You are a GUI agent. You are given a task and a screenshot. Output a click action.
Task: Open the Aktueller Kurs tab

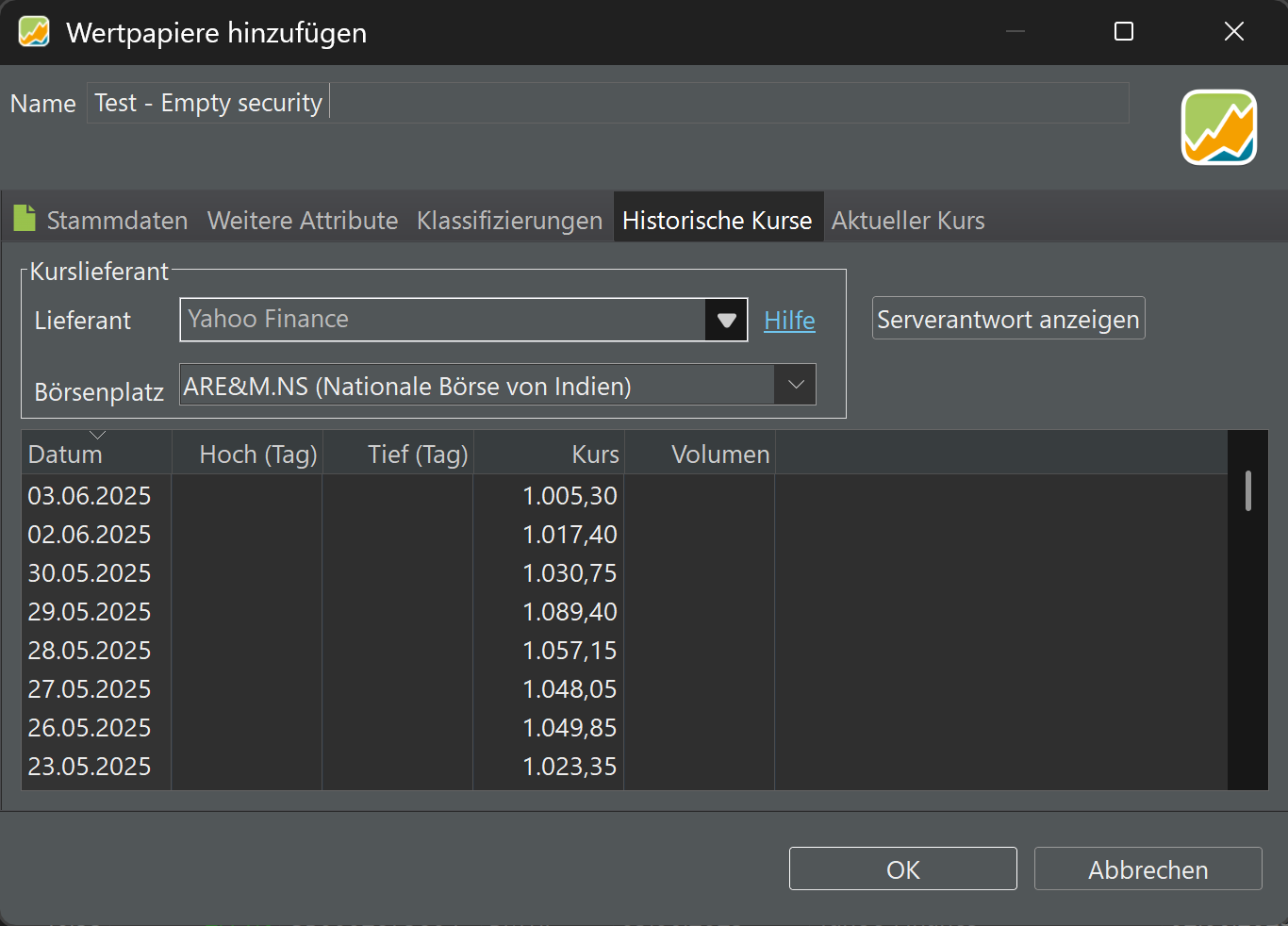[908, 220]
